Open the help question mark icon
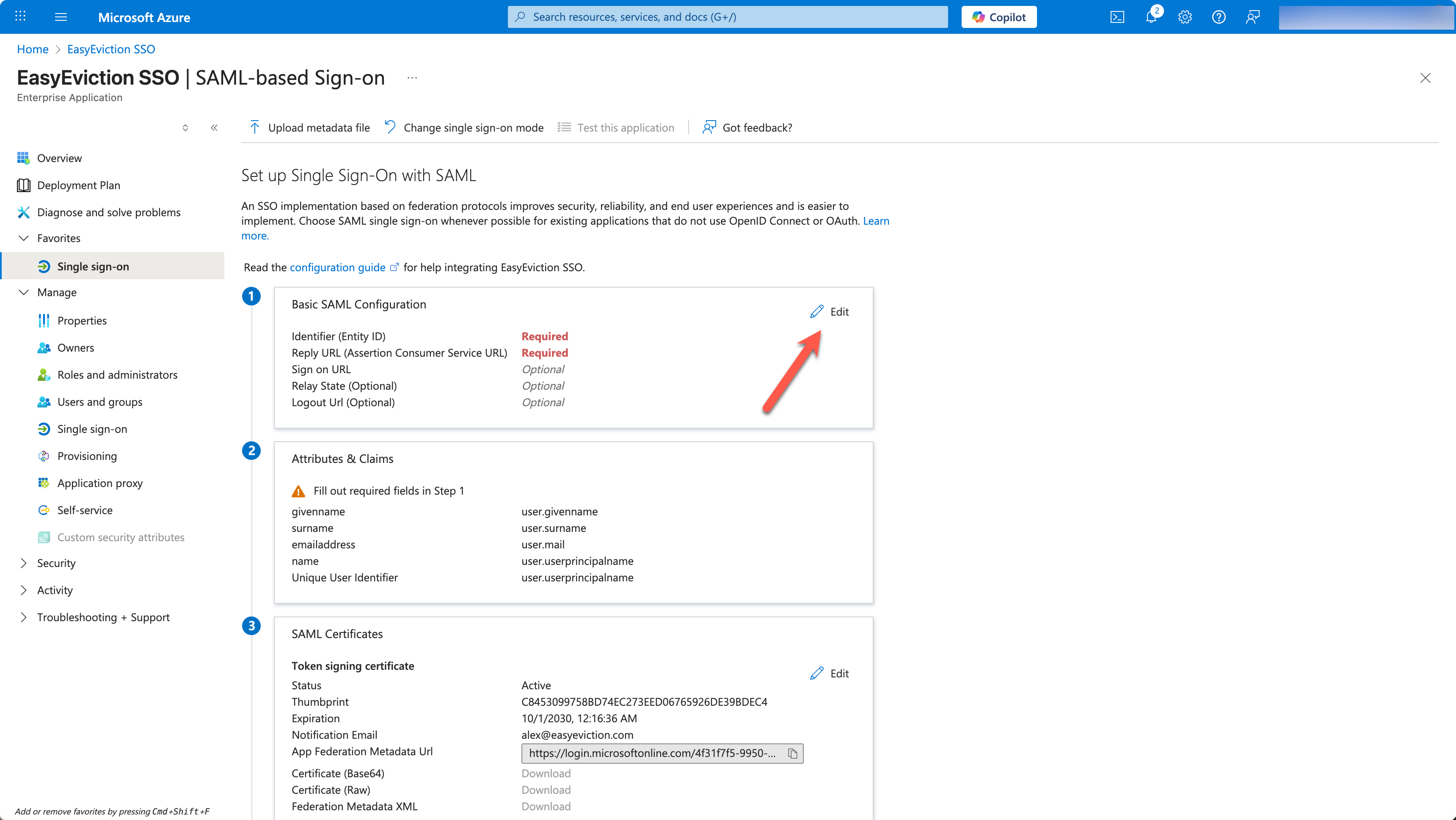This screenshot has width=1456, height=820. point(1219,17)
